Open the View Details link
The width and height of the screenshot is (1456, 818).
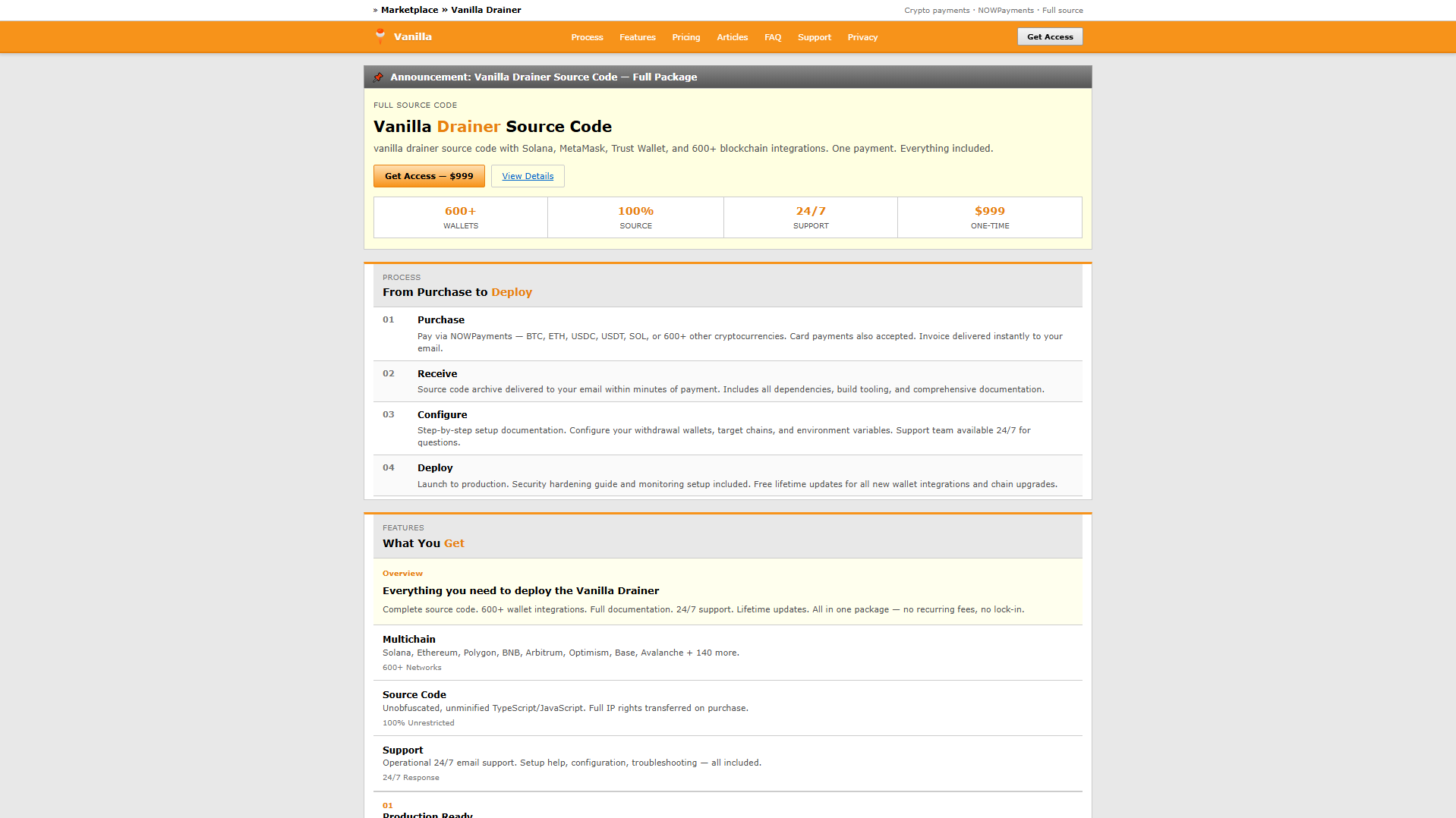pos(528,176)
